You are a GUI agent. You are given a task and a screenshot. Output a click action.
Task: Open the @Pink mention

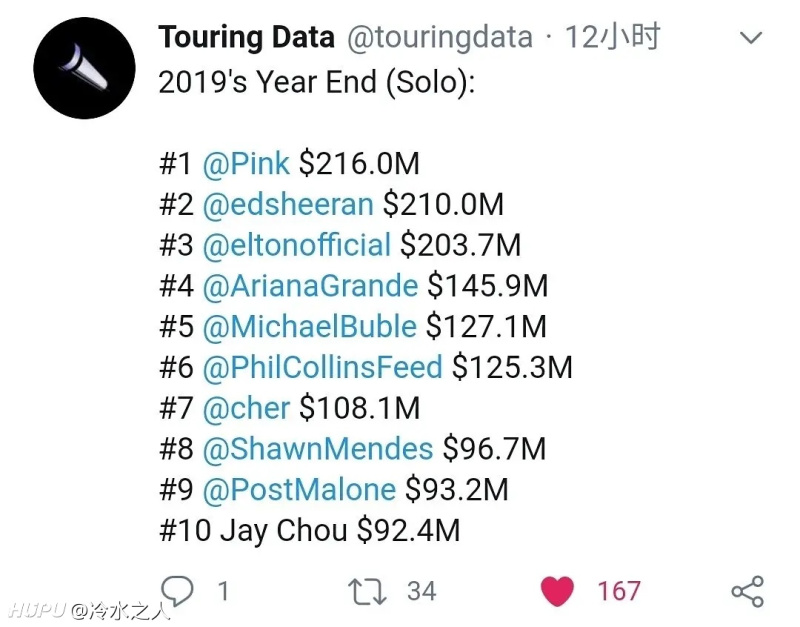(246, 164)
